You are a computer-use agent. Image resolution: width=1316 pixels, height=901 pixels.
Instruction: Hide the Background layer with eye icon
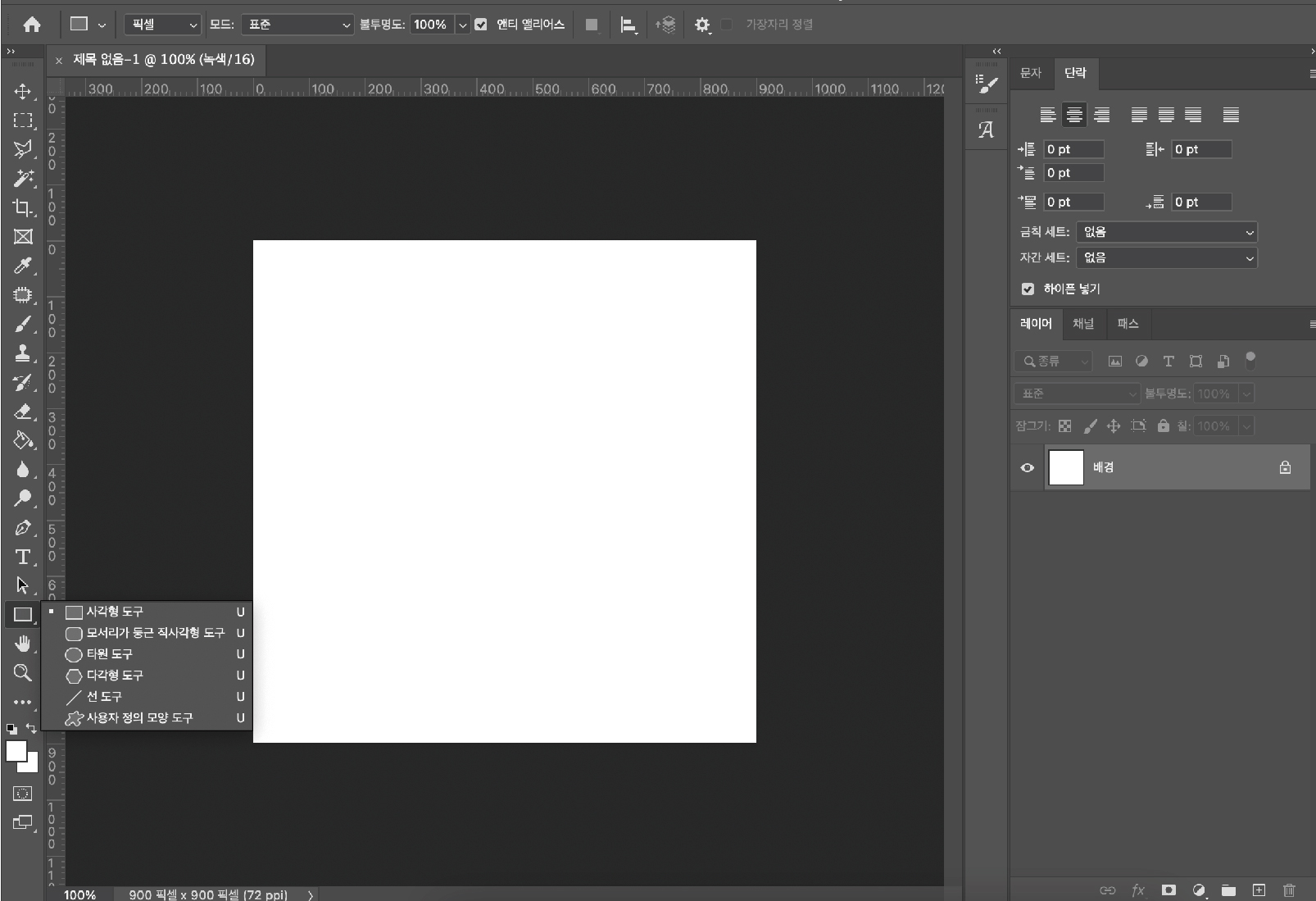click(x=1027, y=467)
